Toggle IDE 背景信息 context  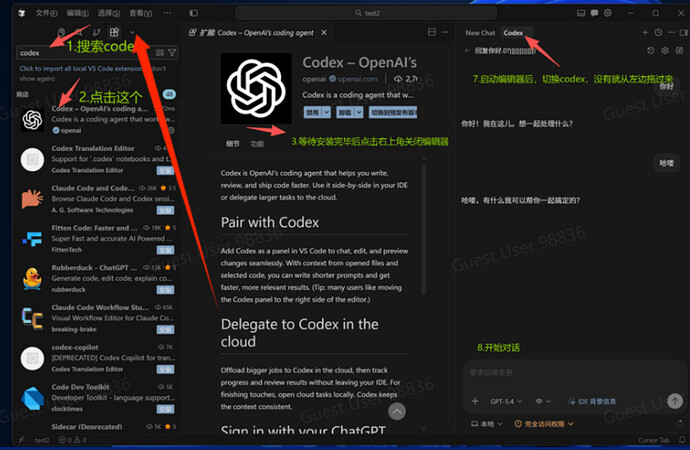click(x=592, y=401)
